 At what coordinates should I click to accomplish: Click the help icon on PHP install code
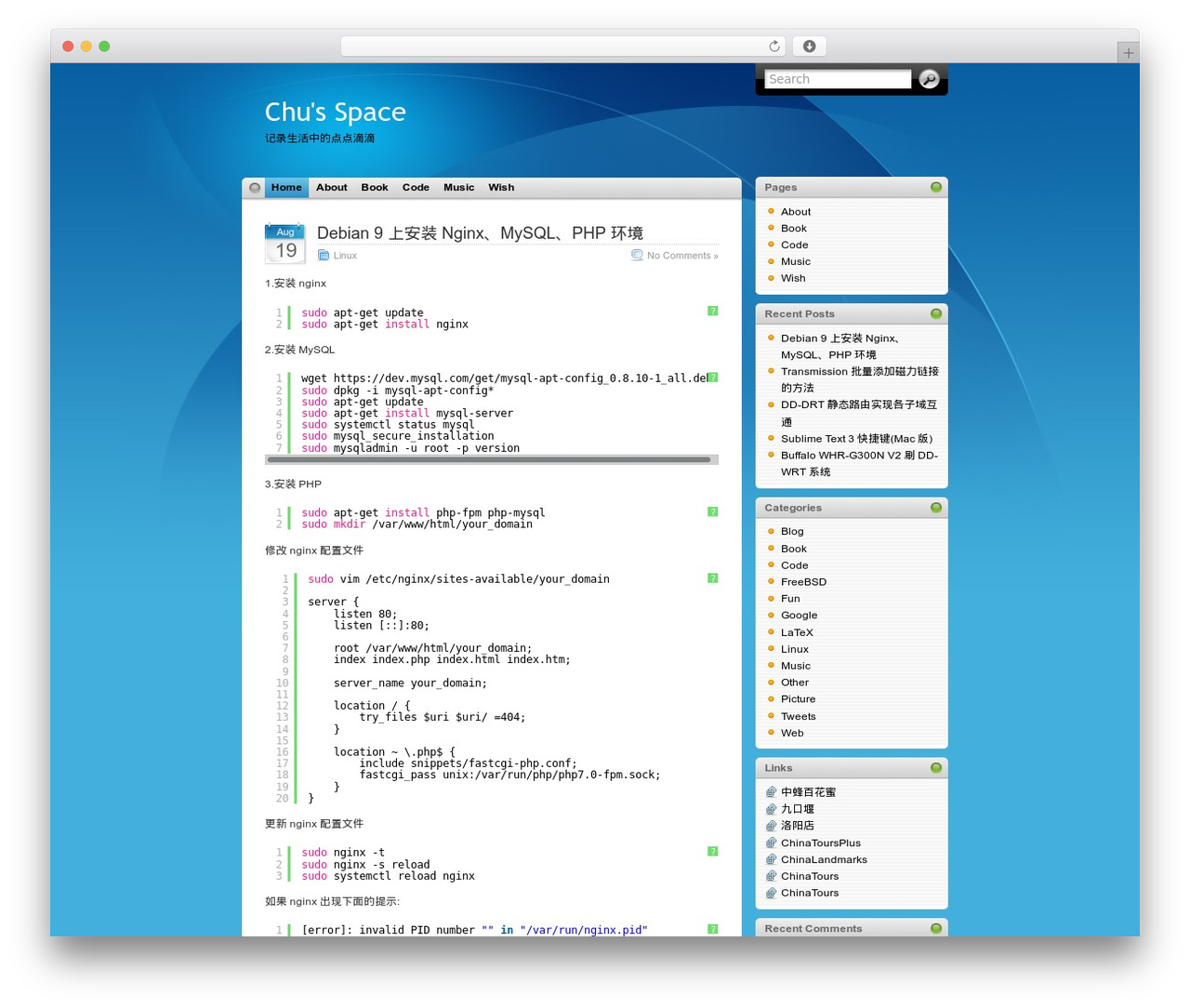[x=713, y=511]
